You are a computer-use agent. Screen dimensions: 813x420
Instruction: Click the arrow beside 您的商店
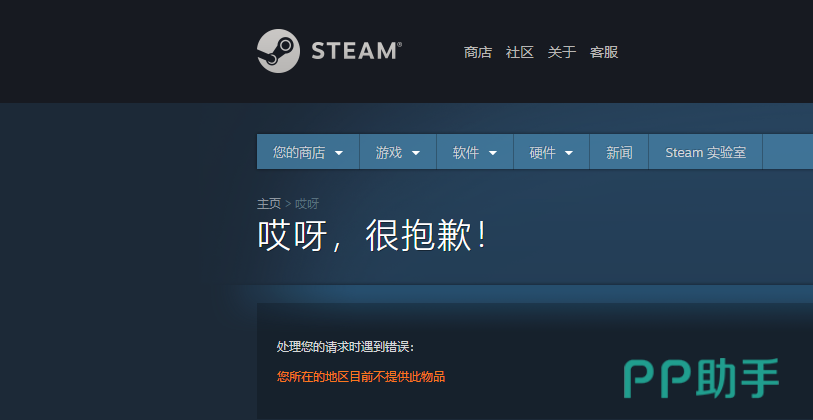(339, 153)
